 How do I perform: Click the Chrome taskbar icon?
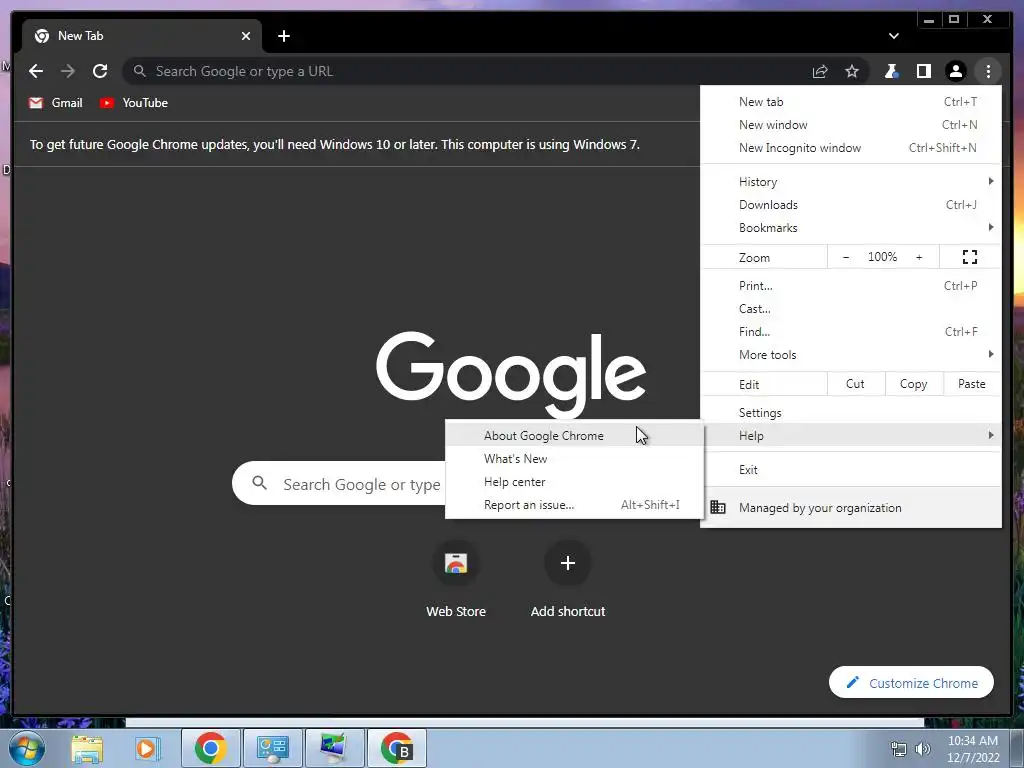point(210,748)
